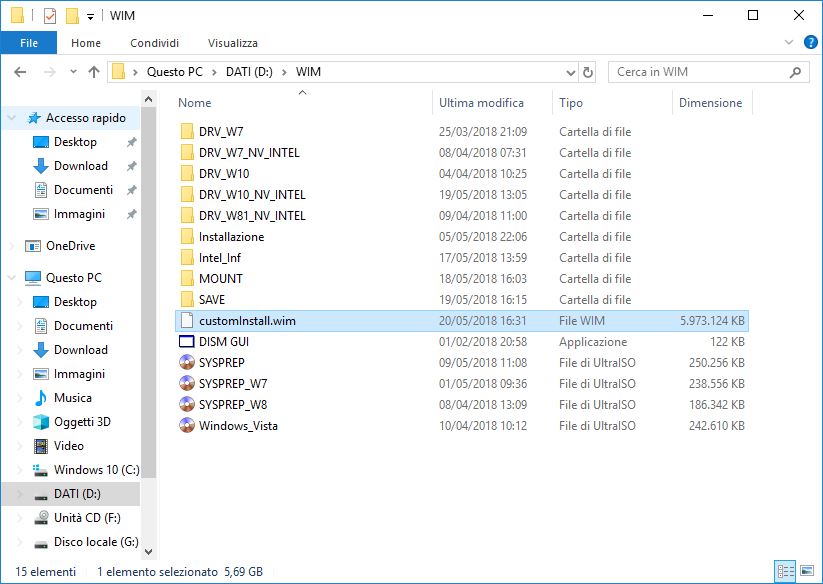823x584 pixels.
Task: Select the SYSPREP UltraISO disc icon
Action: click(x=187, y=363)
